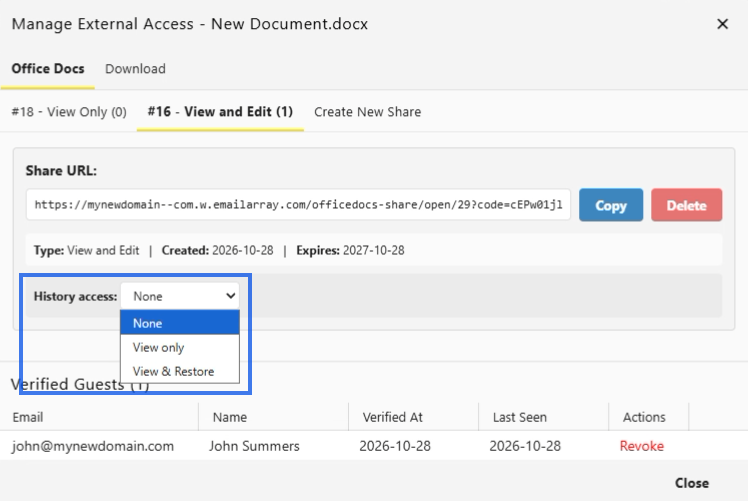
Task: Click the Verified At column header
Action: pos(414,417)
